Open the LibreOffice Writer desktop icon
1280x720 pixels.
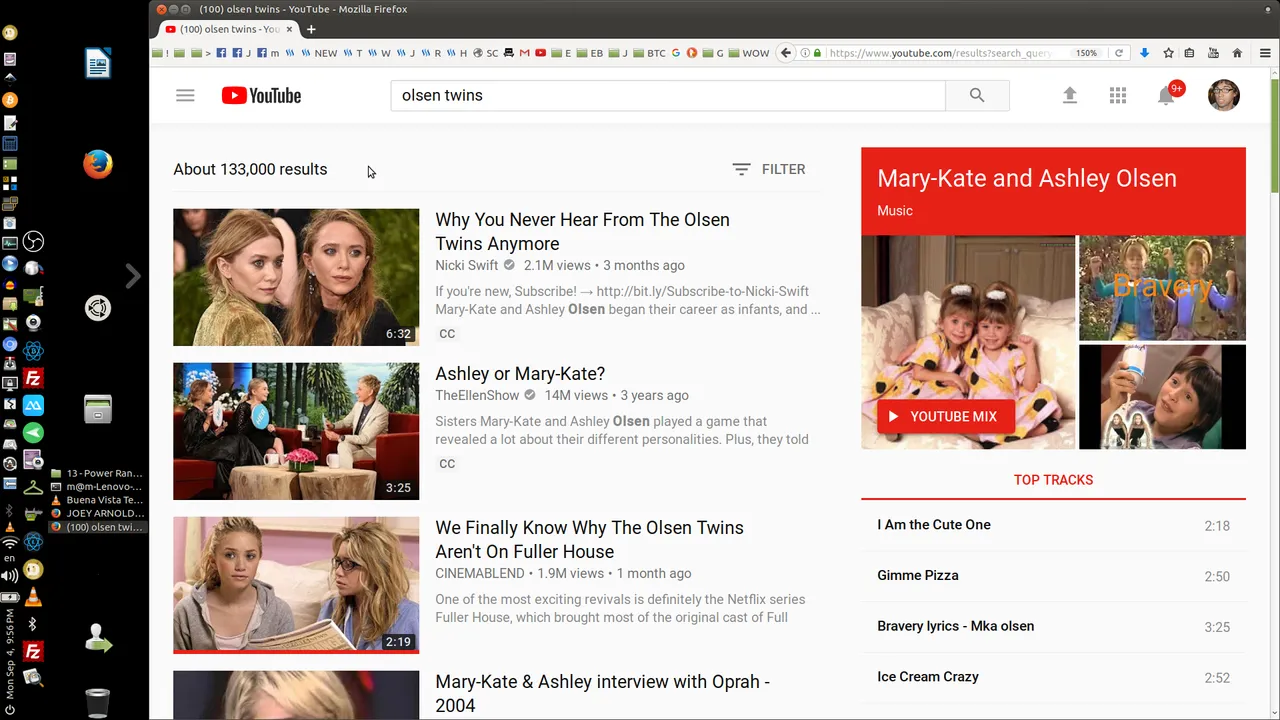(98, 64)
